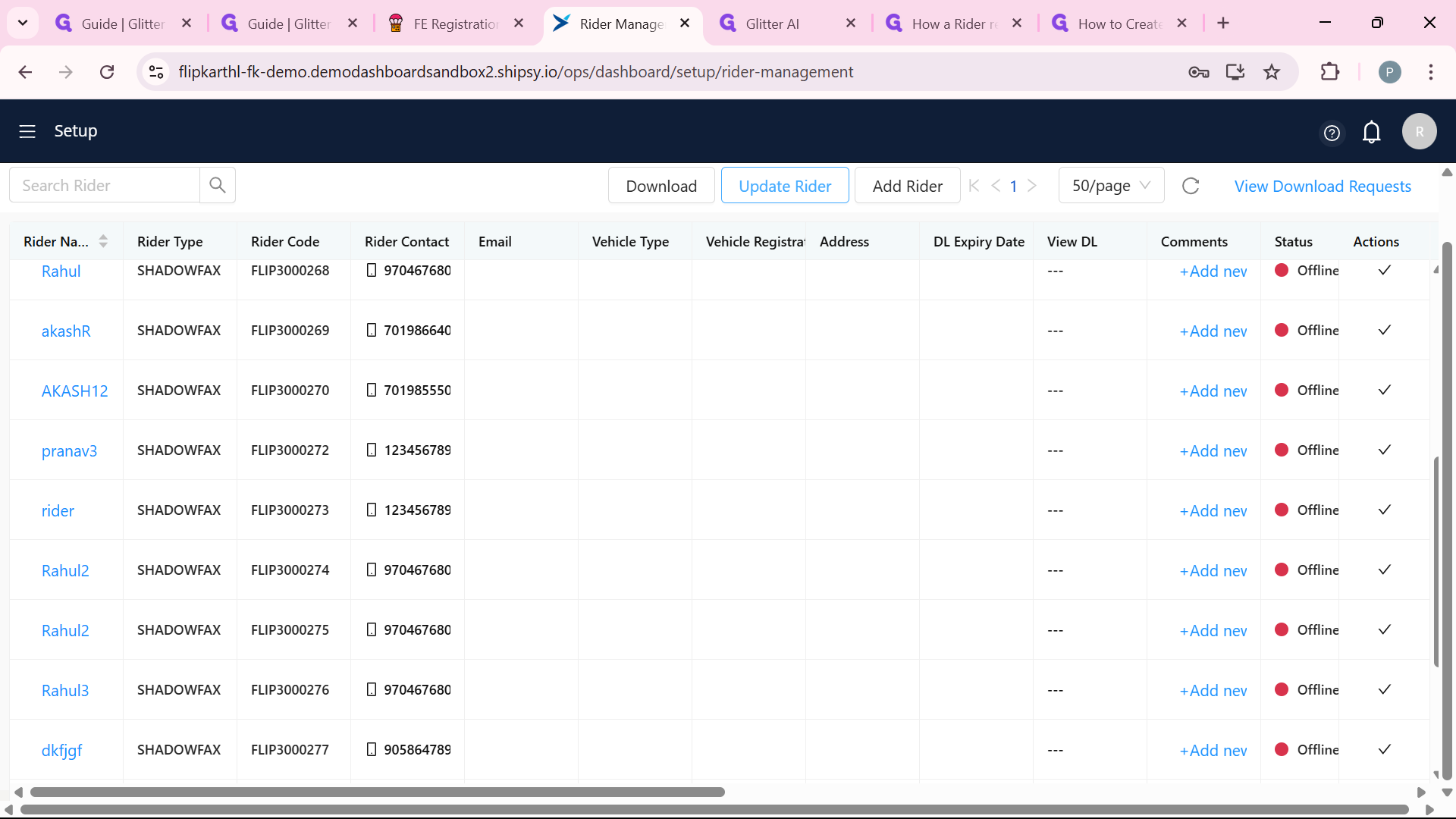Image resolution: width=1456 pixels, height=819 pixels.
Task: Go to previous page arrow
Action: click(996, 186)
